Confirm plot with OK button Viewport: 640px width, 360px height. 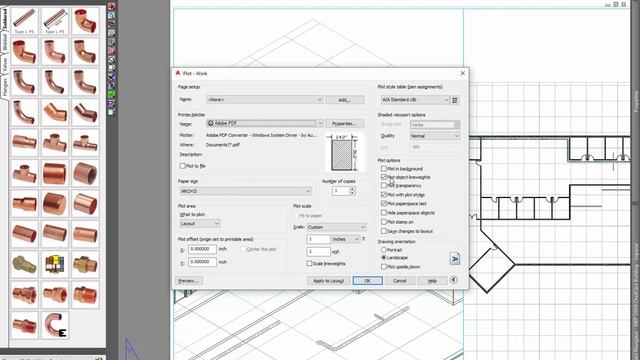click(x=367, y=281)
